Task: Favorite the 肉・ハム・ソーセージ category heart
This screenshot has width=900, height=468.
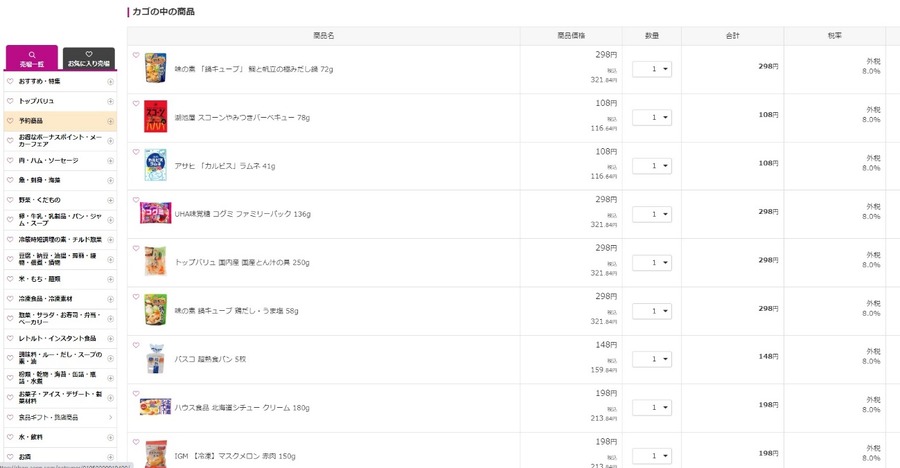Action: [10, 161]
